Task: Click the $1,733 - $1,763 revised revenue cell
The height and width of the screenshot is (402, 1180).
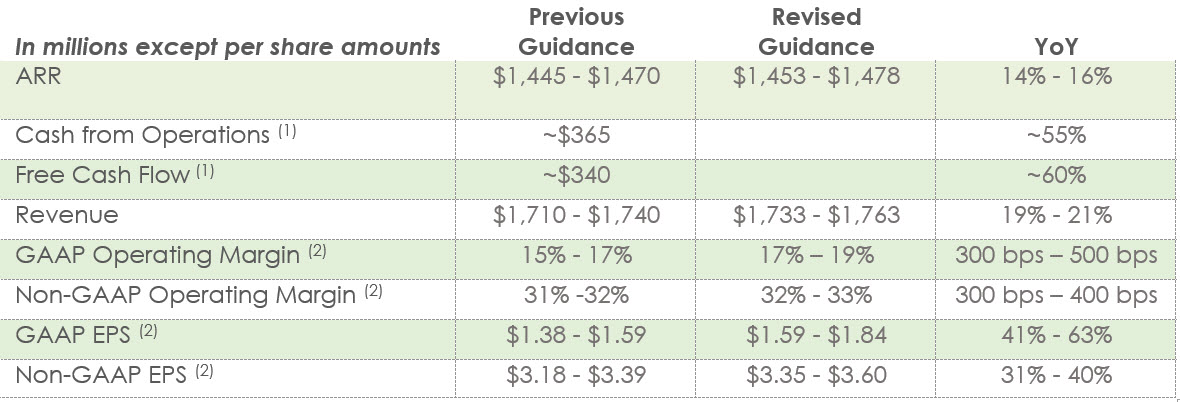Action: pos(816,214)
